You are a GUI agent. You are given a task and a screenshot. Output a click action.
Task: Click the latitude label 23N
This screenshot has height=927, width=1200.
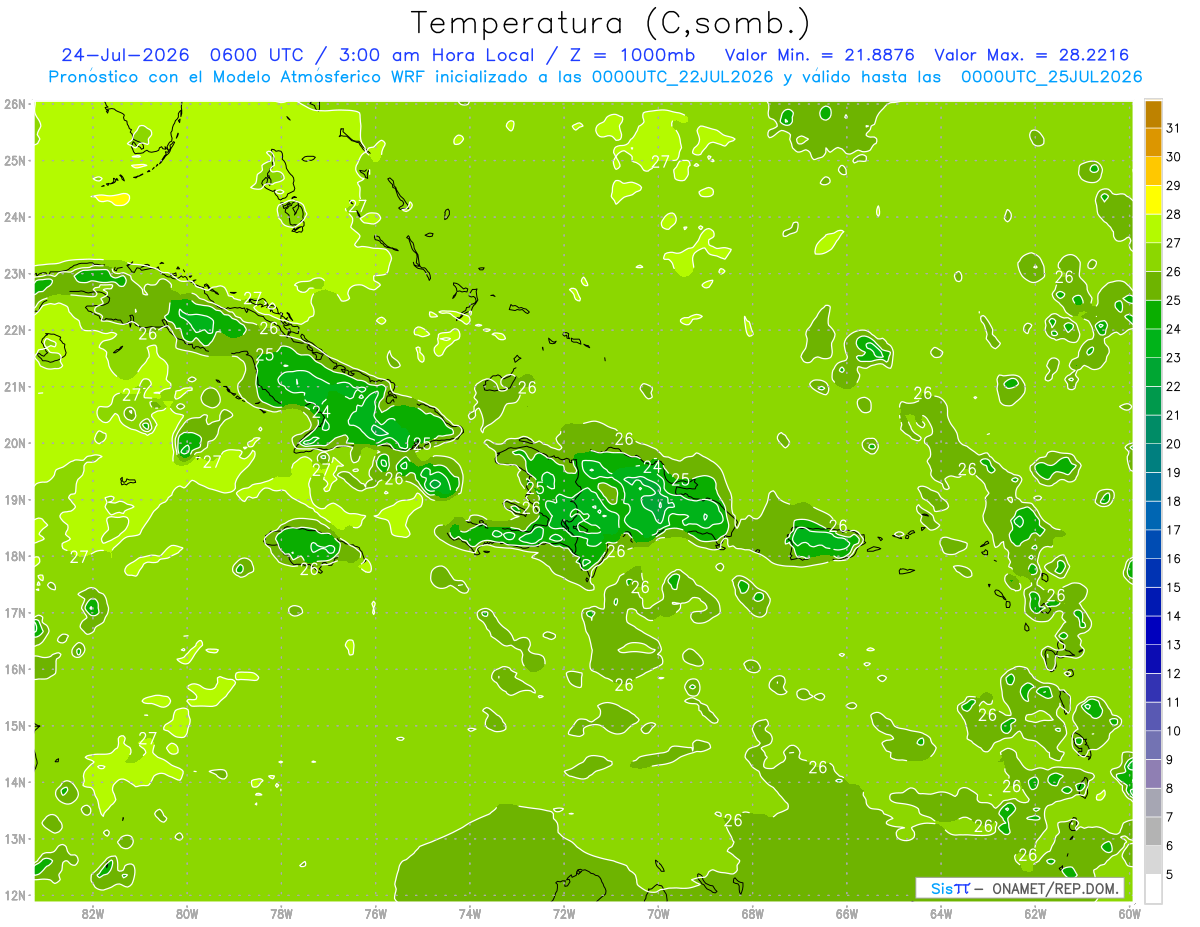15,273
